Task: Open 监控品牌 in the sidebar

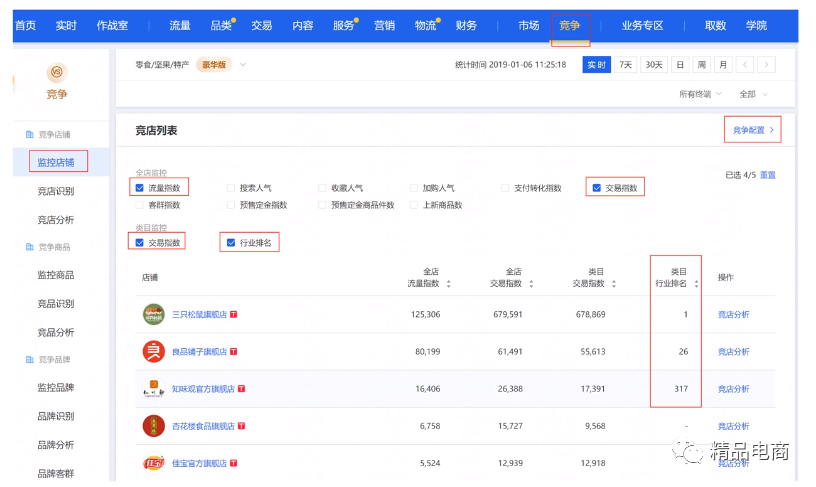Action: 56,387
